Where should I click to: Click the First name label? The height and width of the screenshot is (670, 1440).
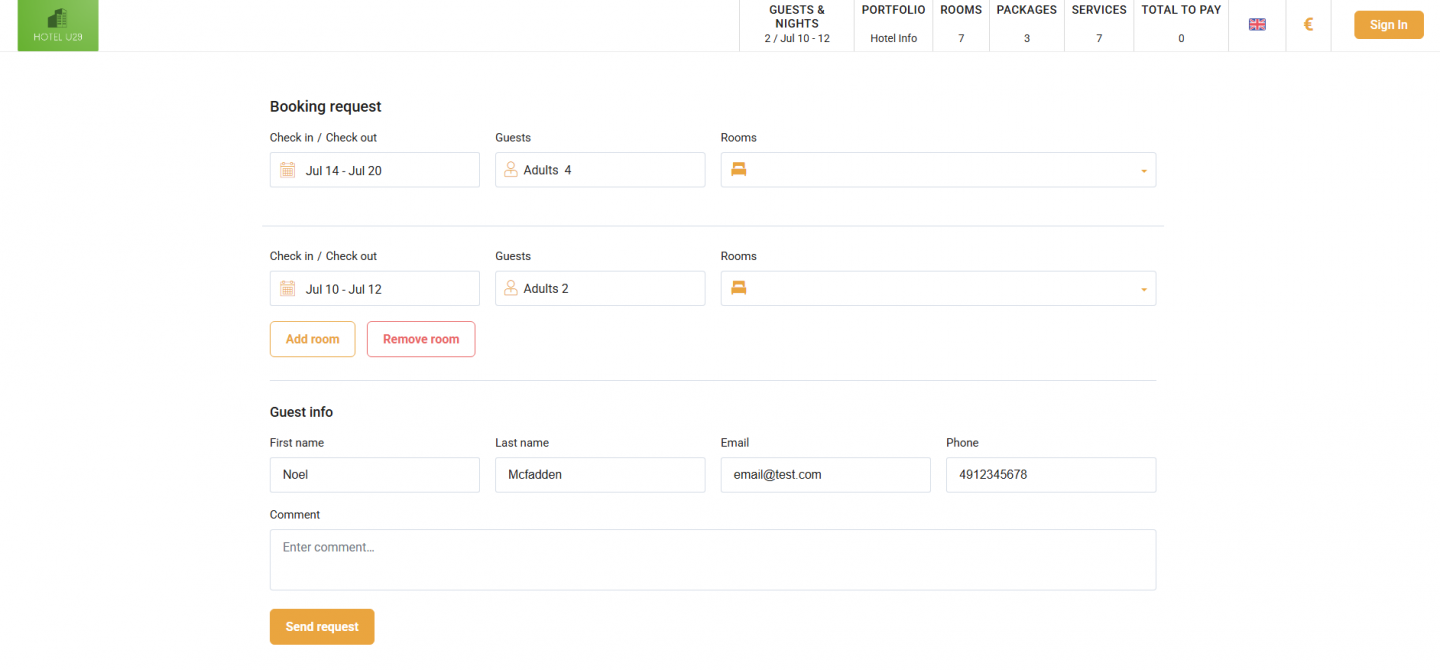(x=297, y=443)
